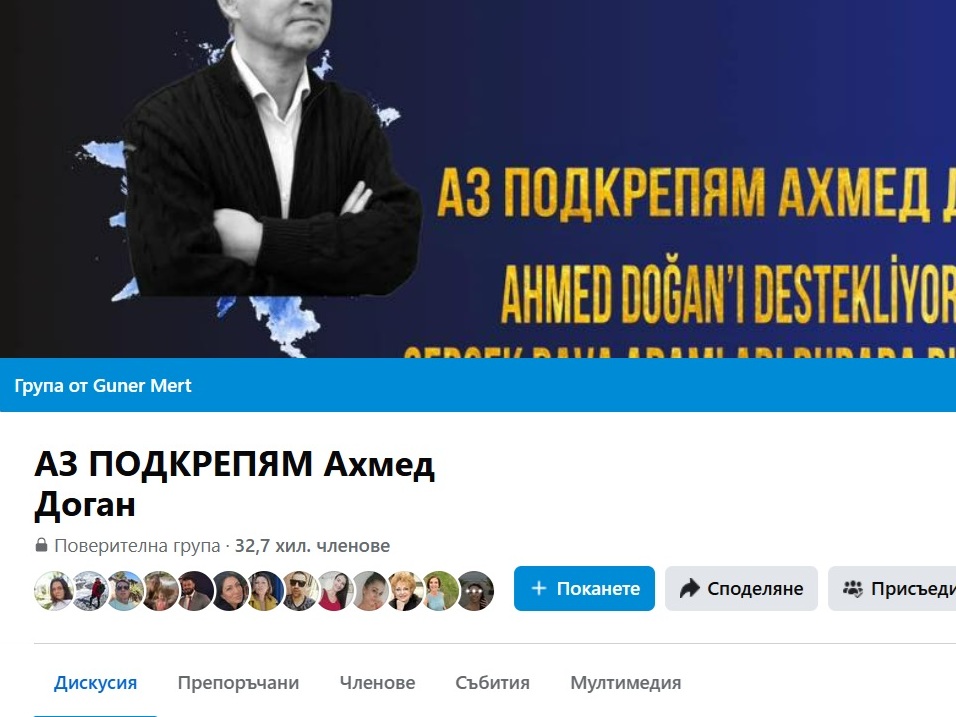Viewport: 956px width, 717px height.
Task: Click the Споделяне button
Action: click(741, 588)
